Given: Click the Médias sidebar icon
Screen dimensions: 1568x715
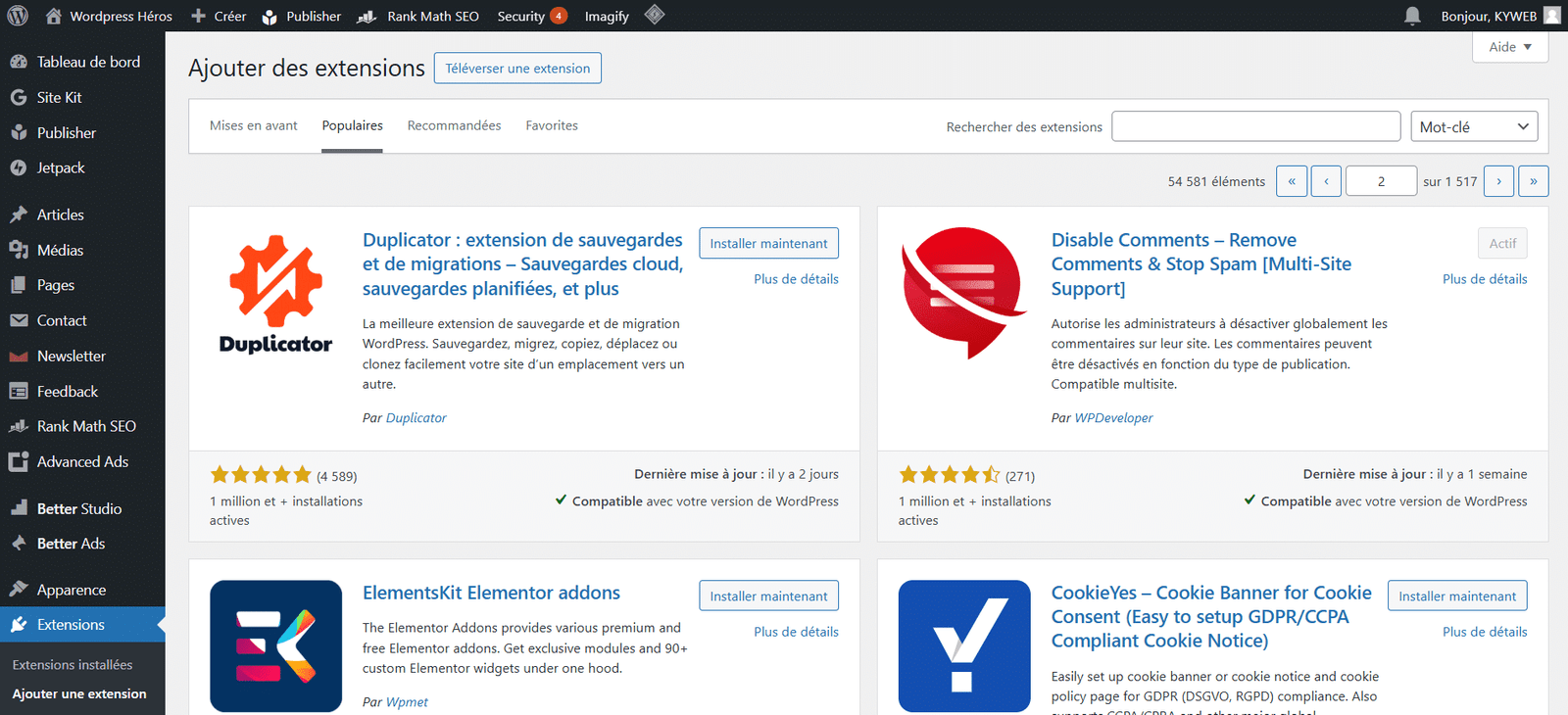Looking at the screenshot, I should 19,251.
